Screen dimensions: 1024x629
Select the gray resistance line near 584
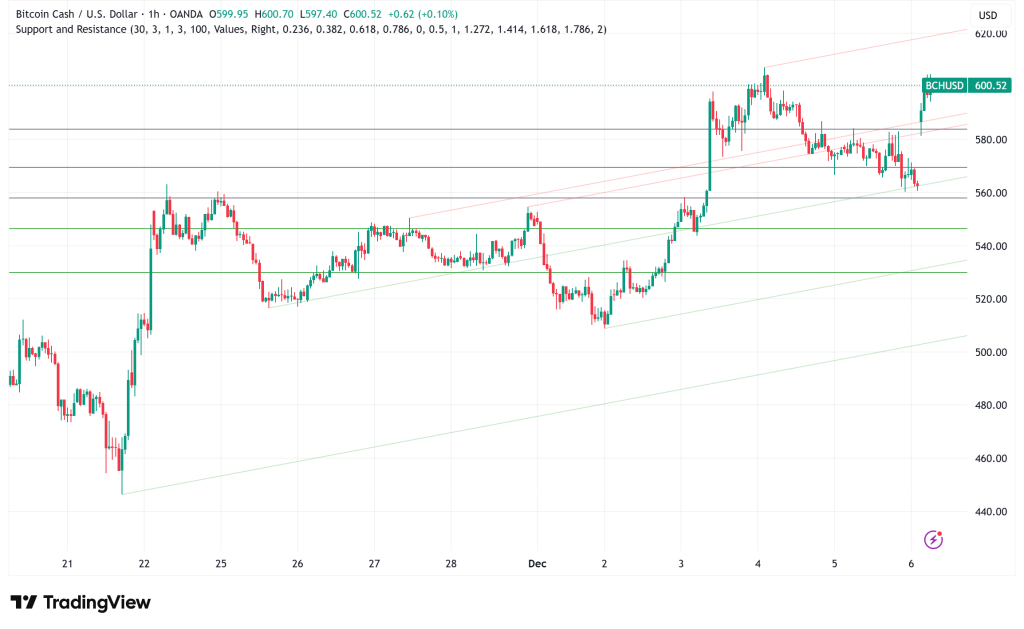point(400,129)
